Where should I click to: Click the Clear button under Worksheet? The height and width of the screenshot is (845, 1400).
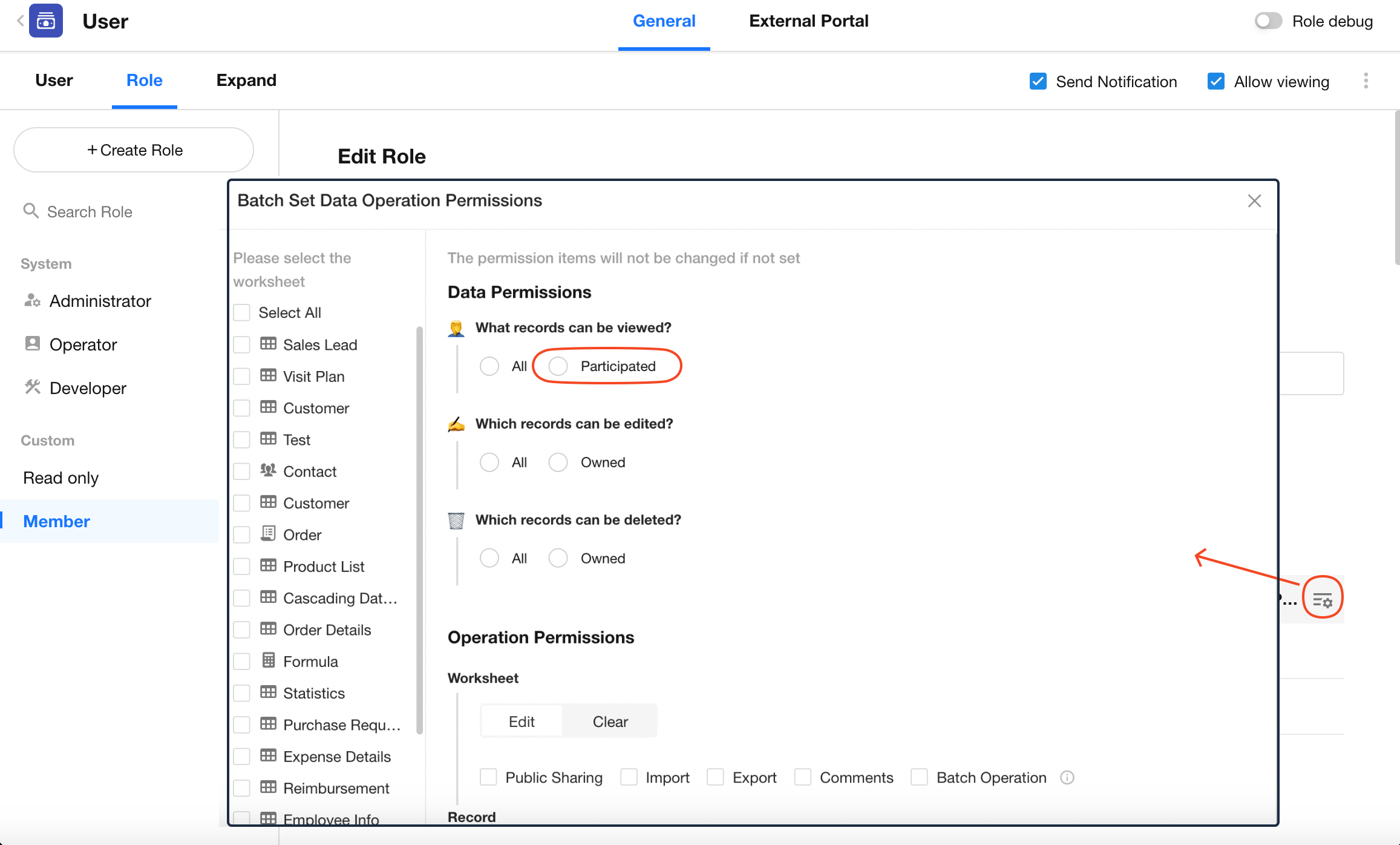[x=610, y=722]
